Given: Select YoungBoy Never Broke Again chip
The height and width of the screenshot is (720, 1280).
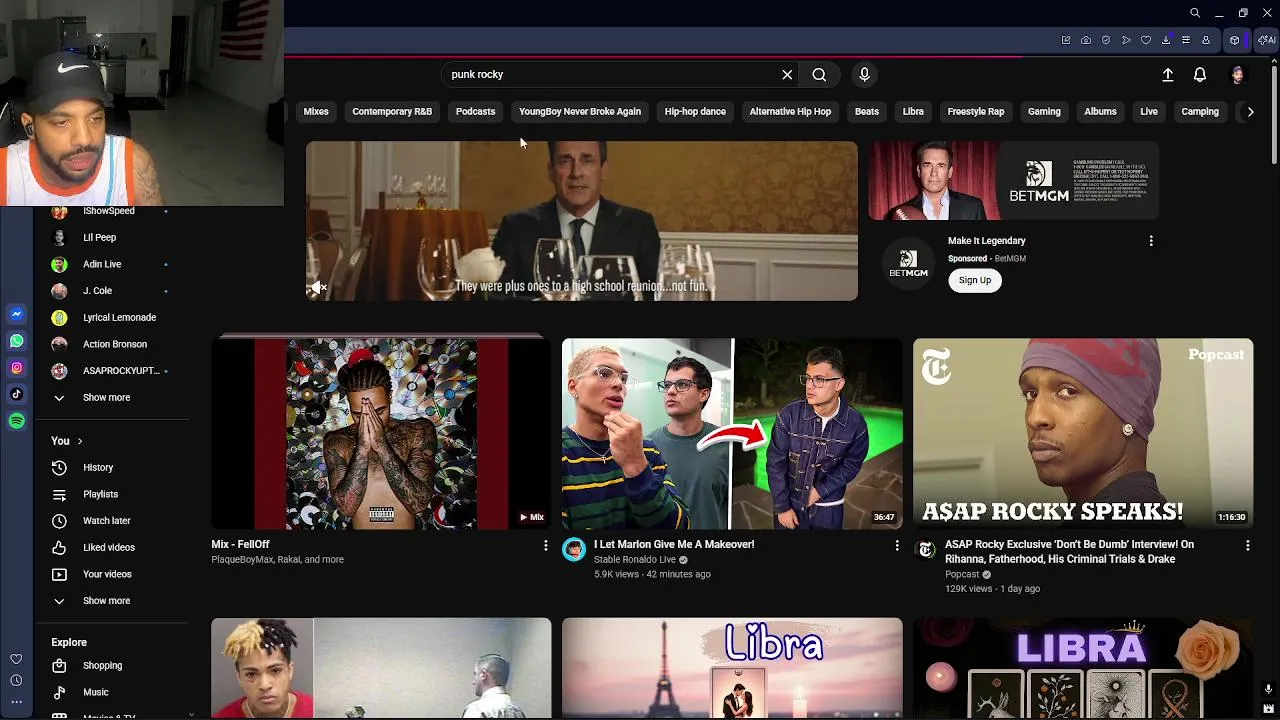Looking at the screenshot, I should tap(580, 112).
